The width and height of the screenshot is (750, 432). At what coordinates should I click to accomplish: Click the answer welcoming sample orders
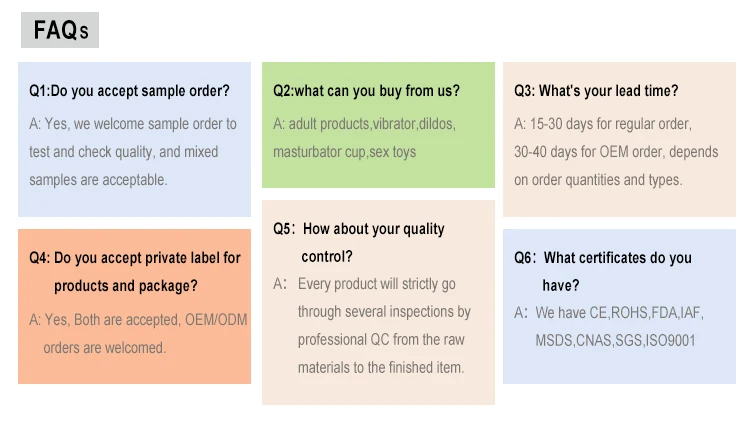[x=133, y=124]
